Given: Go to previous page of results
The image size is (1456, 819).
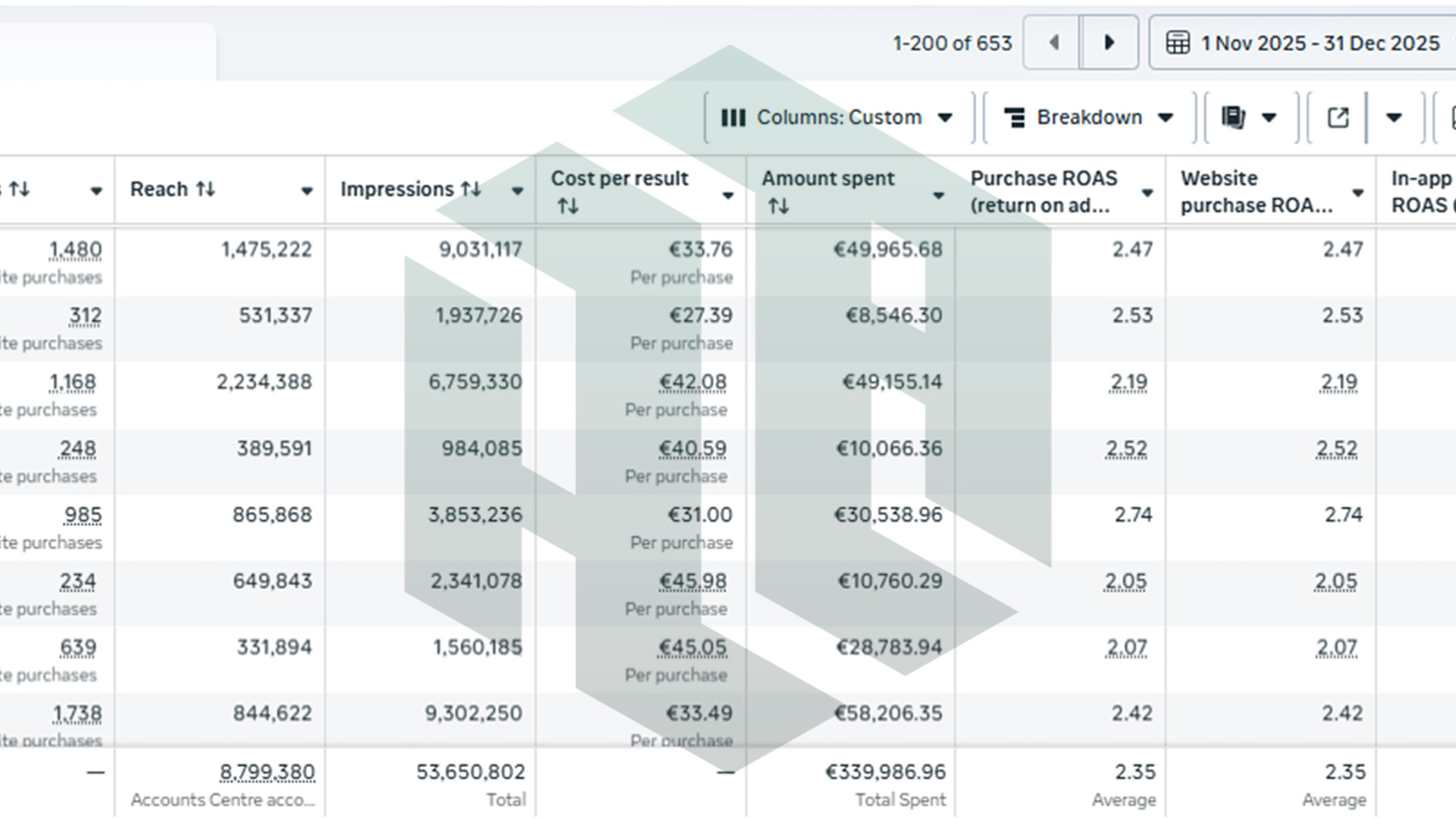Looking at the screenshot, I should pyautogui.click(x=1052, y=43).
